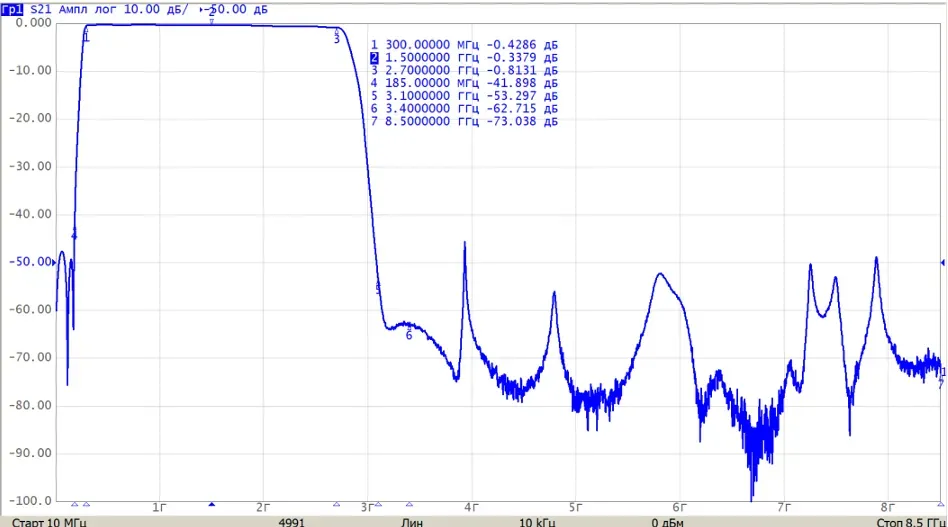948x527 pixels.
Task: Click the -40.00 scale label
Action: pos(30,214)
